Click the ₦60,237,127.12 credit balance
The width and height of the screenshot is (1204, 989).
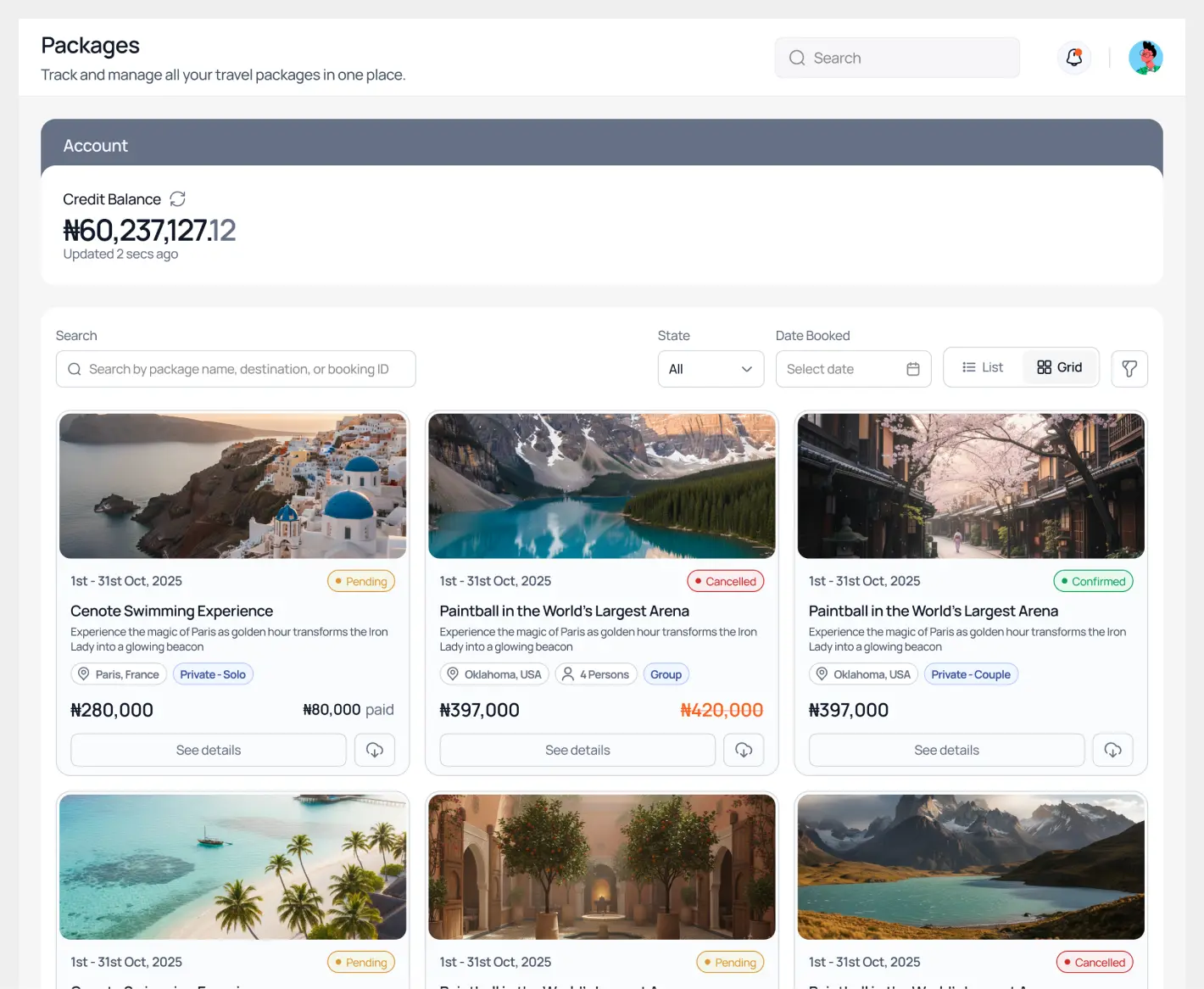tap(149, 230)
